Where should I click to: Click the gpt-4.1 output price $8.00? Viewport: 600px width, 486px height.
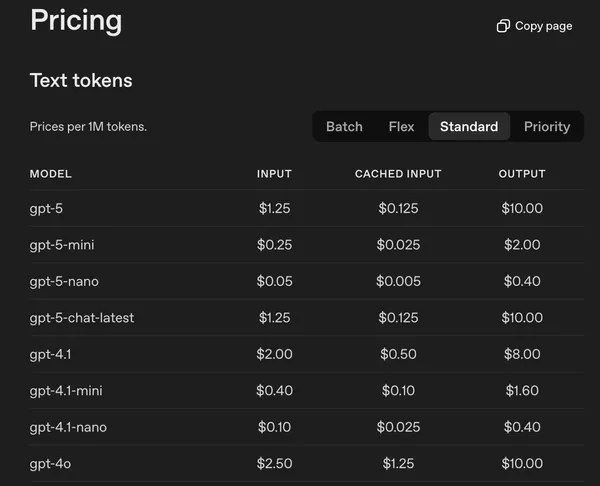pyautogui.click(x=522, y=354)
